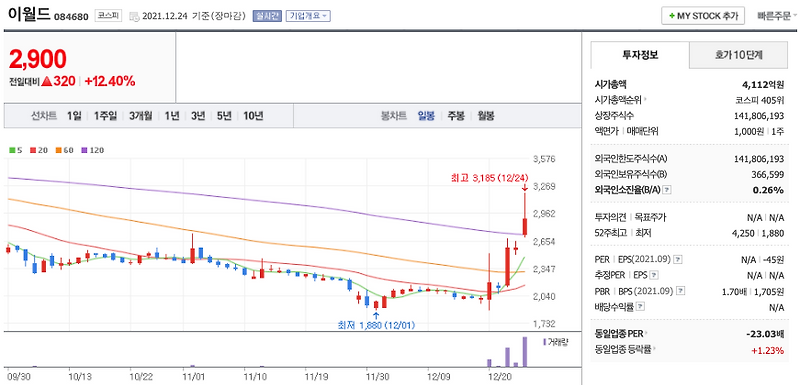Click the 외국인보유주식수 value 366,599

click(768, 174)
